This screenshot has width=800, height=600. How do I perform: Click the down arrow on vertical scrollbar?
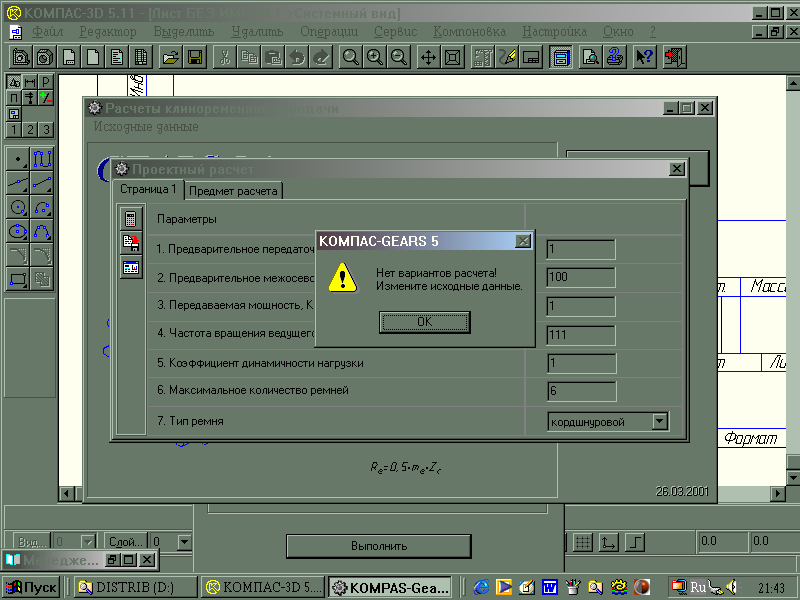tap(793, 478)
